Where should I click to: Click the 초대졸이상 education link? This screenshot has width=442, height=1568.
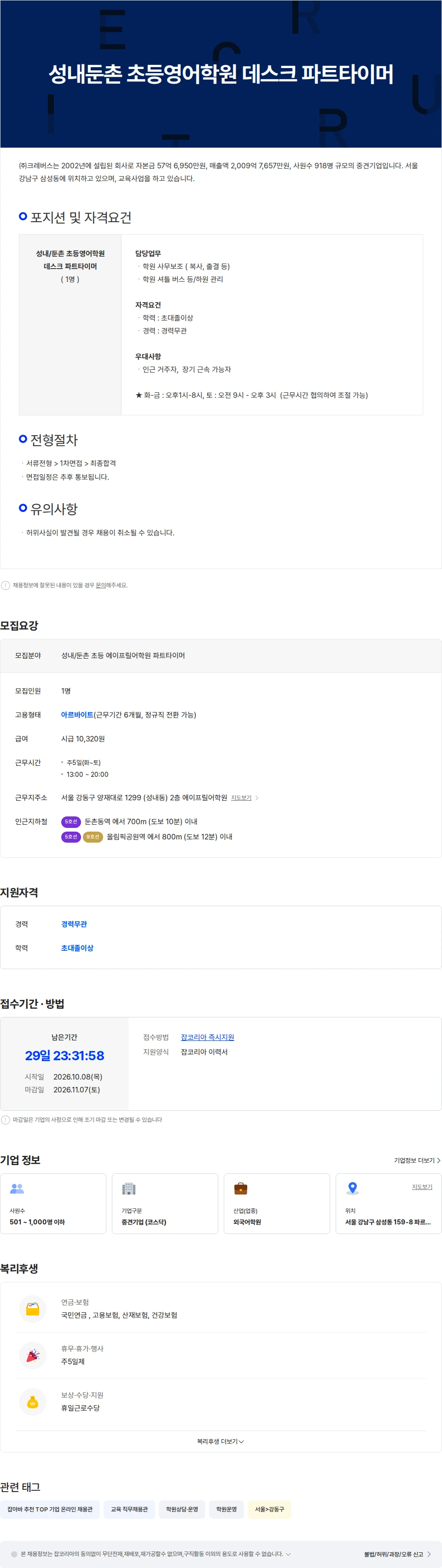pos(77,948)
